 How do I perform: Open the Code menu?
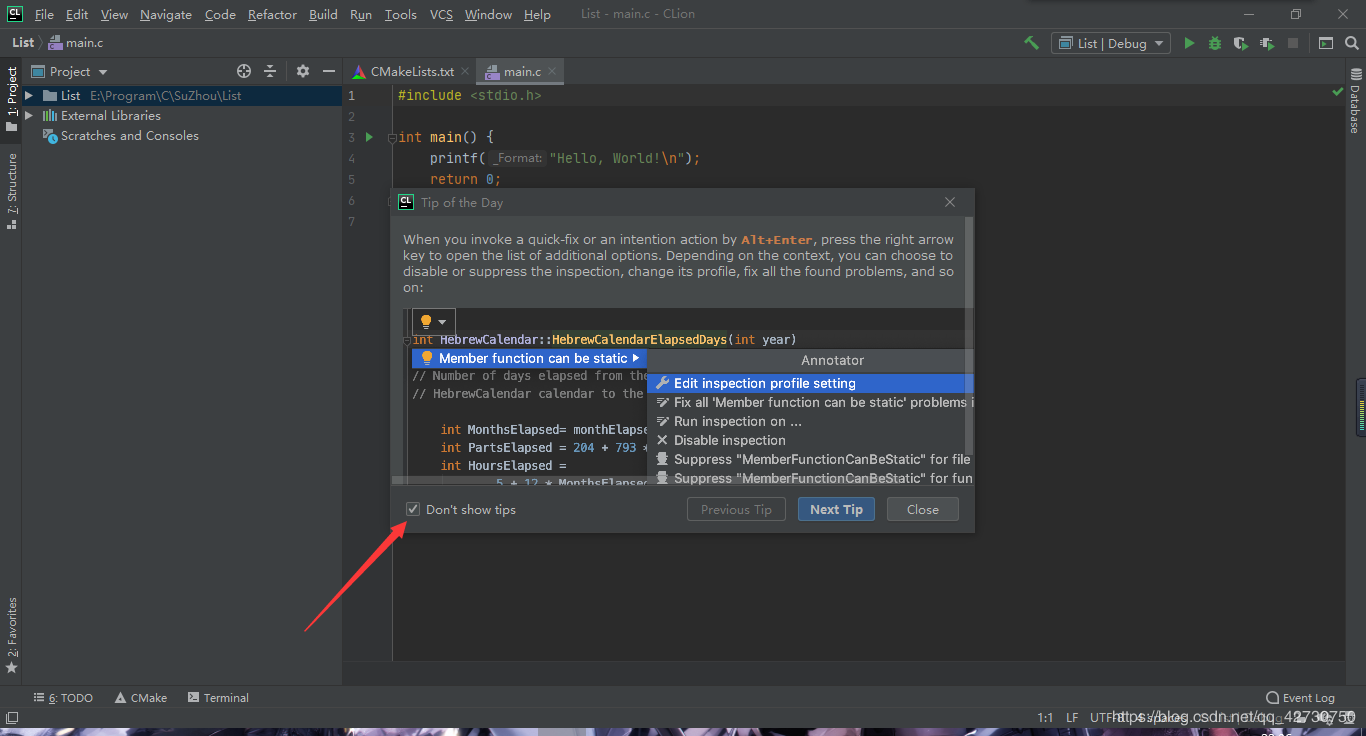(220, 15)
